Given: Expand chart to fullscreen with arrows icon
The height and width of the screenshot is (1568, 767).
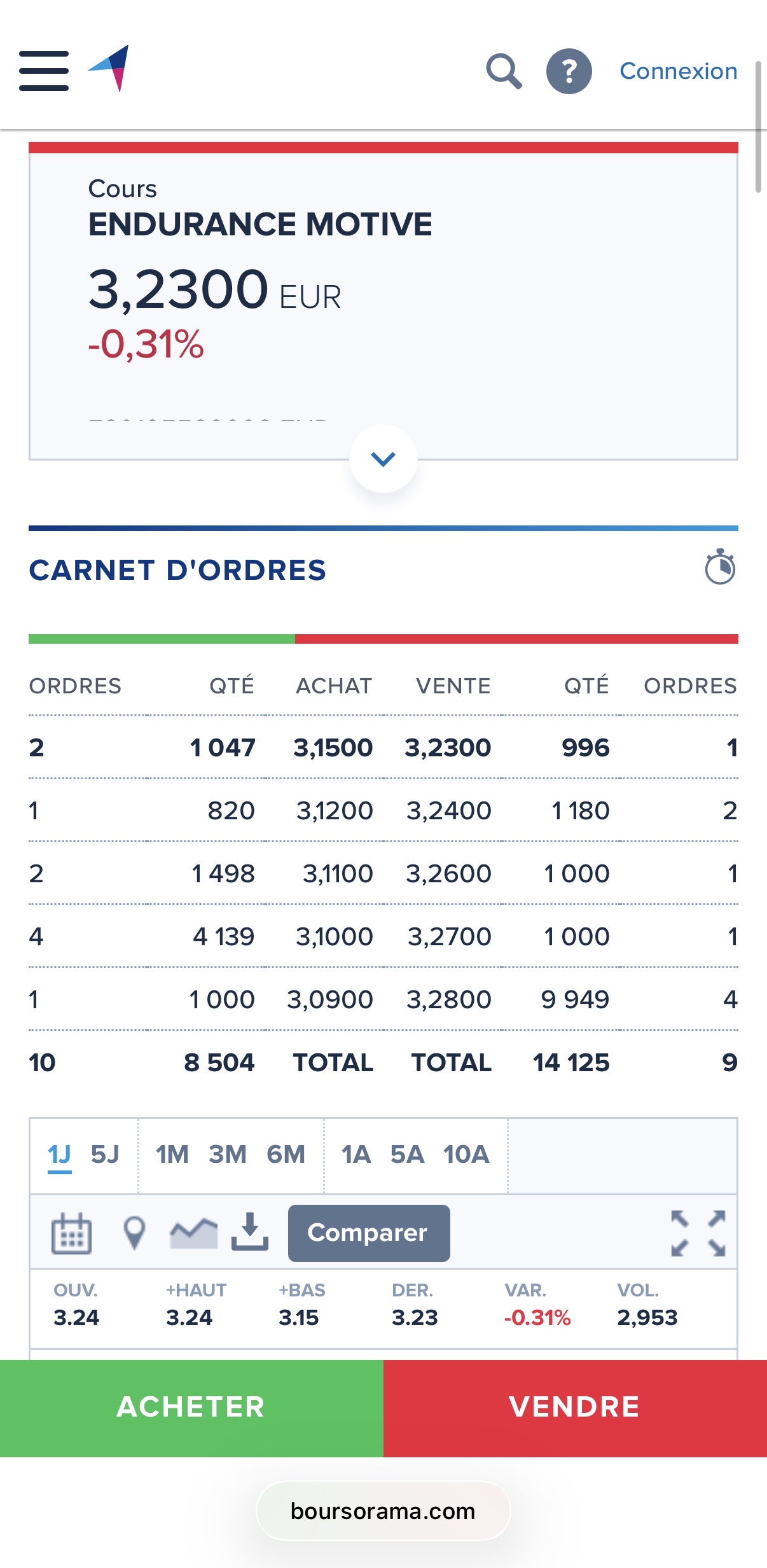Looking at the screenshot, I should (698, 1233).
